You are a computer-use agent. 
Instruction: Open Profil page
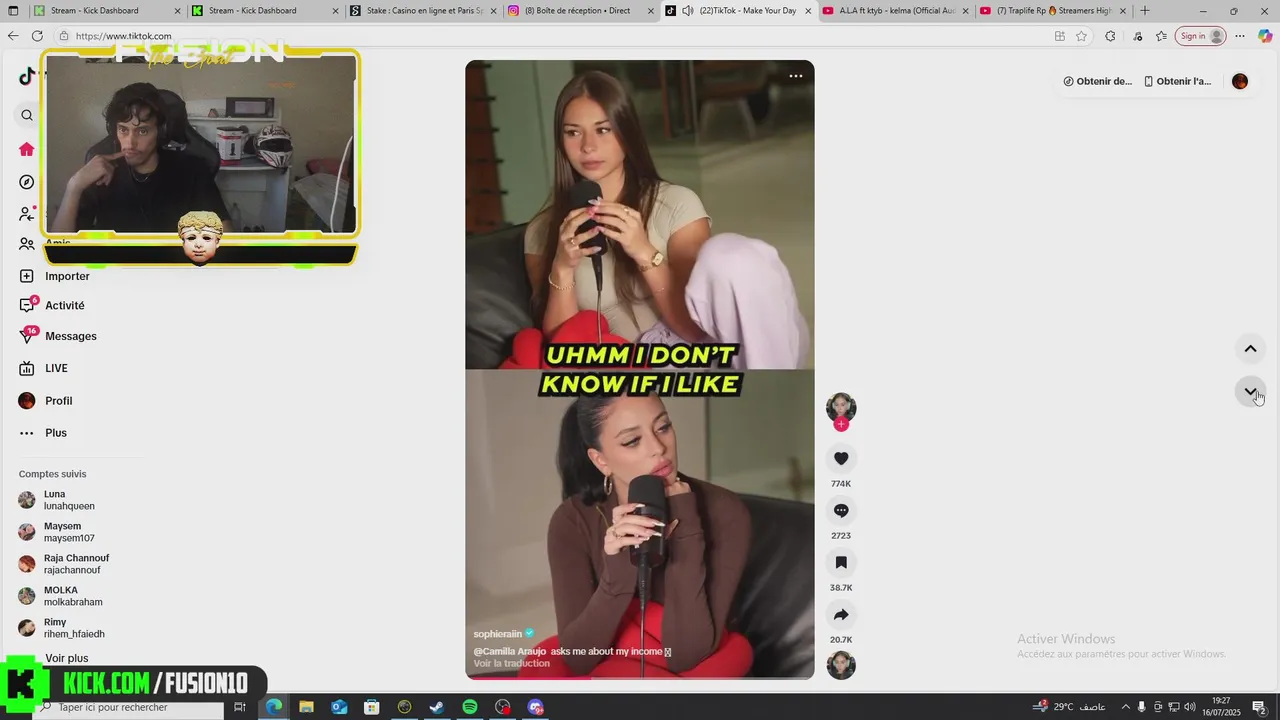[46, 401]
